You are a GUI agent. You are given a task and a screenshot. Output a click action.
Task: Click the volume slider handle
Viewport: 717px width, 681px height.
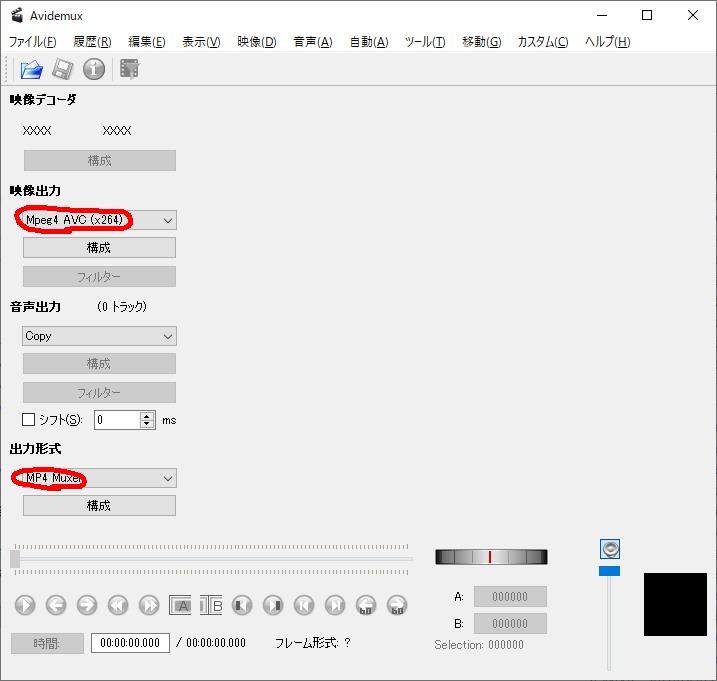609,571
